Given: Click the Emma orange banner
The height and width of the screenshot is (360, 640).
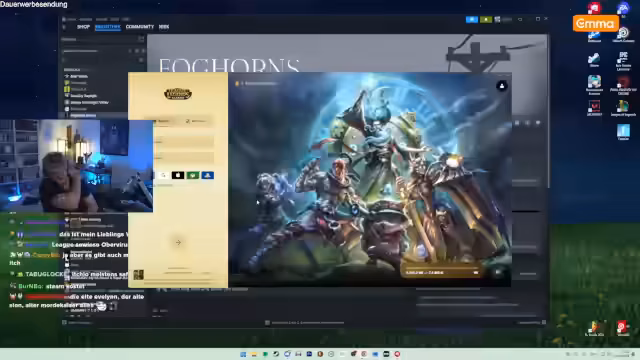Looking at the screenshot, I should 596,23.
